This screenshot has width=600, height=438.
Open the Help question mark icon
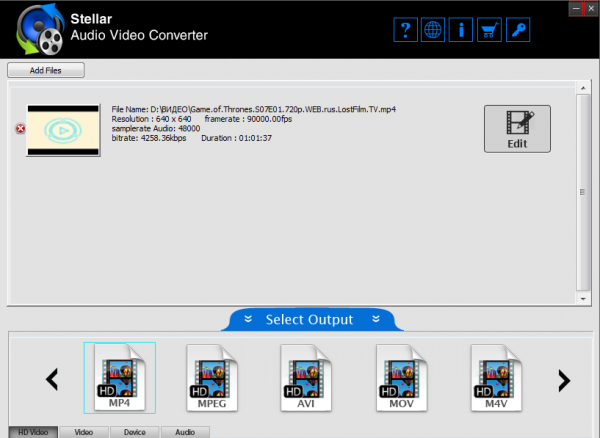pyautogui.click(x=405, y=29)
